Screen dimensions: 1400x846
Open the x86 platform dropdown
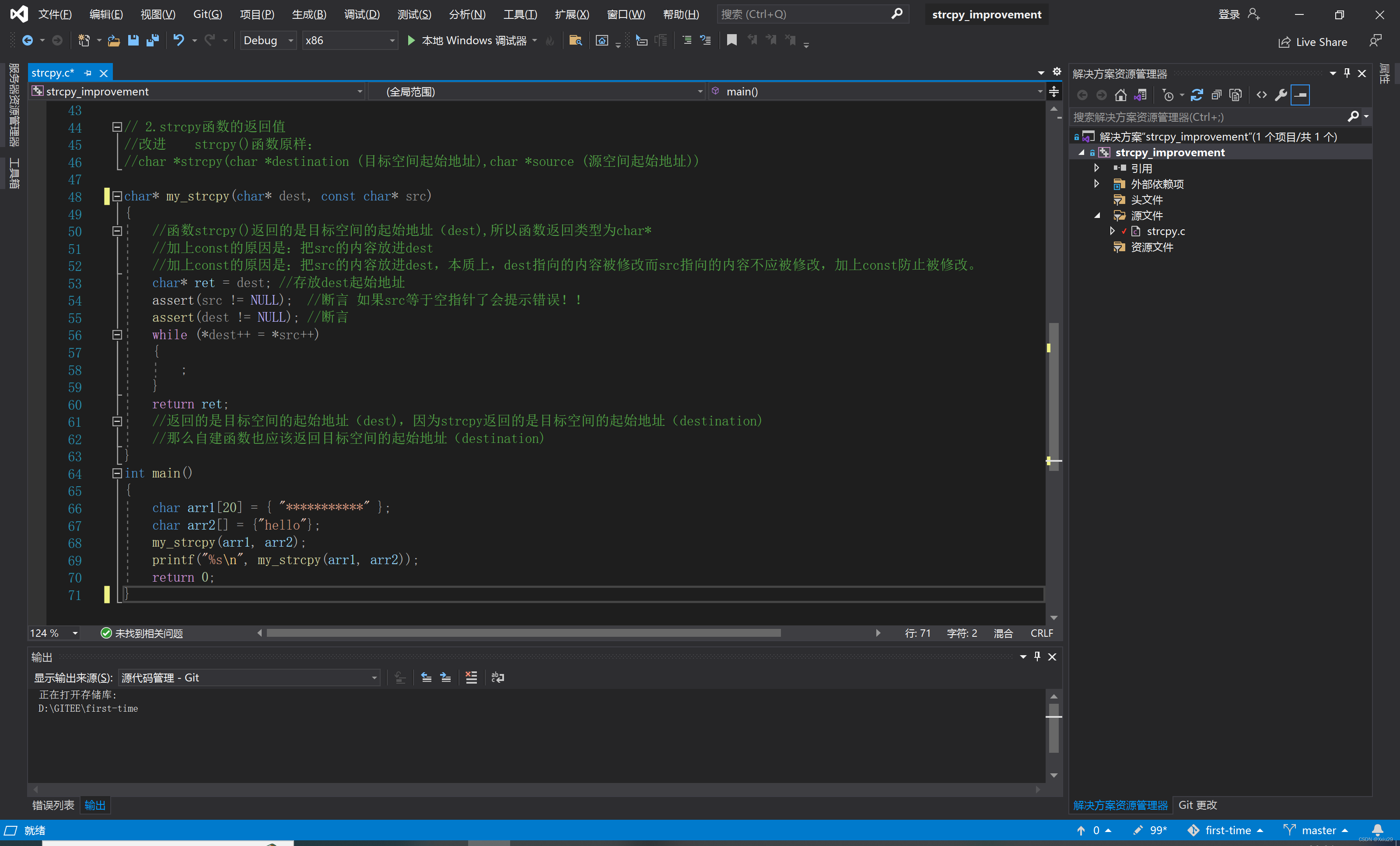pos(392,40)
